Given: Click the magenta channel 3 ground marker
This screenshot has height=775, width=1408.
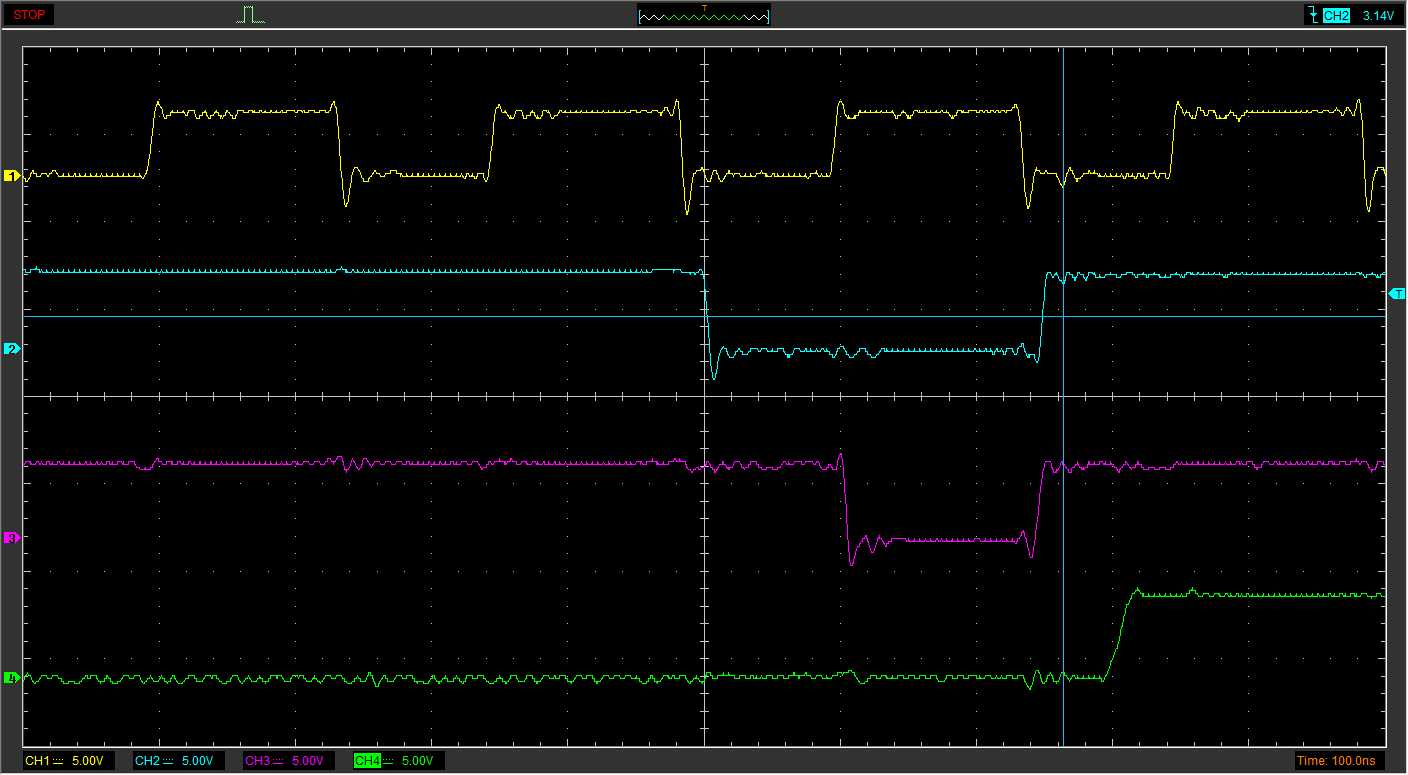Looking at the screenshot, I should point(12,538).
